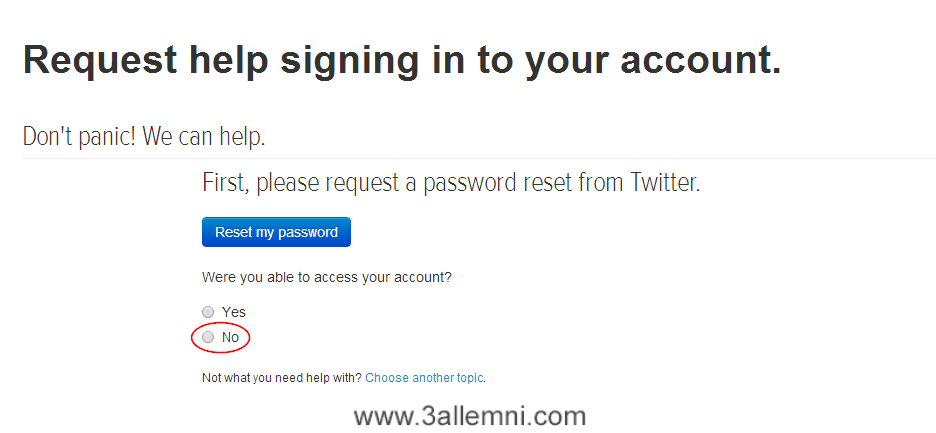Click the "We can help." phrase
Image resolution: width=936 pixels, height=433 pixels.
pyautogui.click(x=204, y=137)
